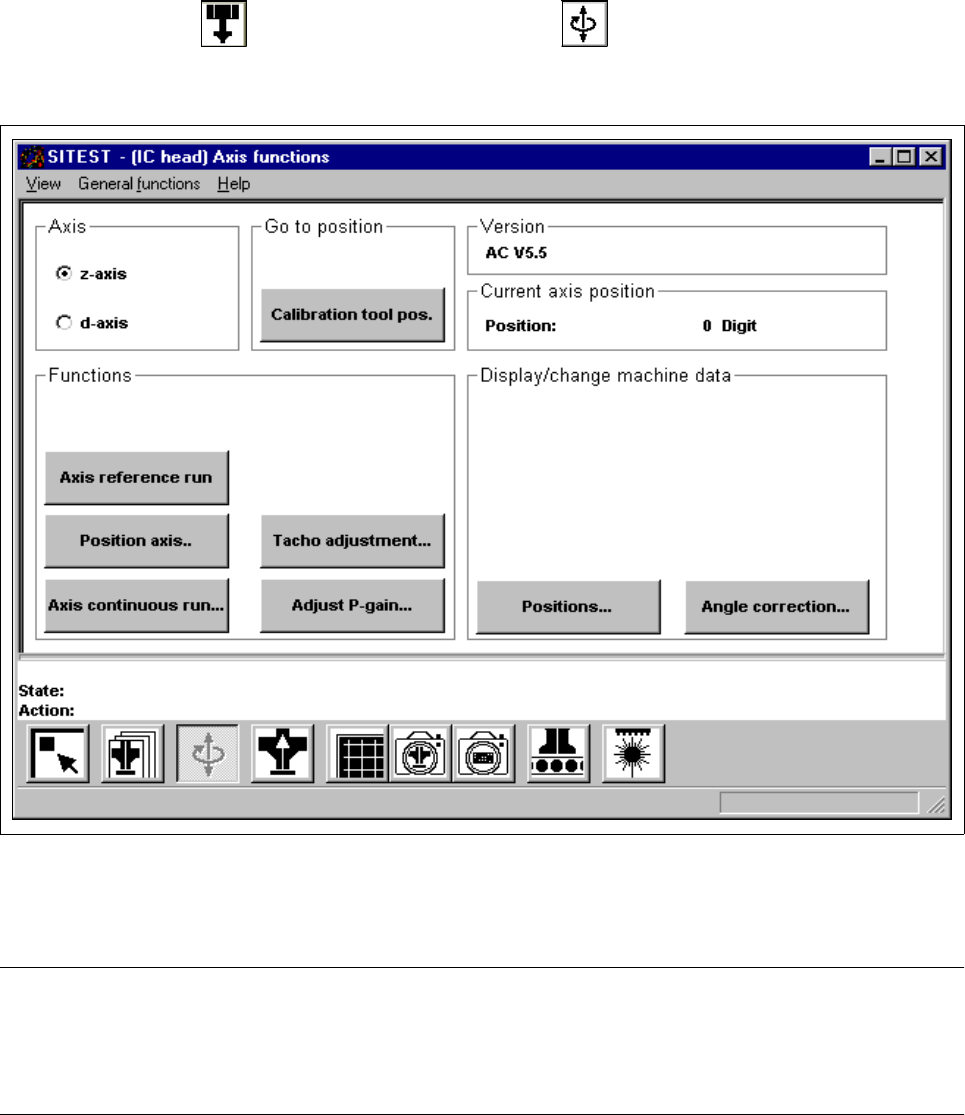
Task: Open the General functions menu
Action: [x=139, y=184]
